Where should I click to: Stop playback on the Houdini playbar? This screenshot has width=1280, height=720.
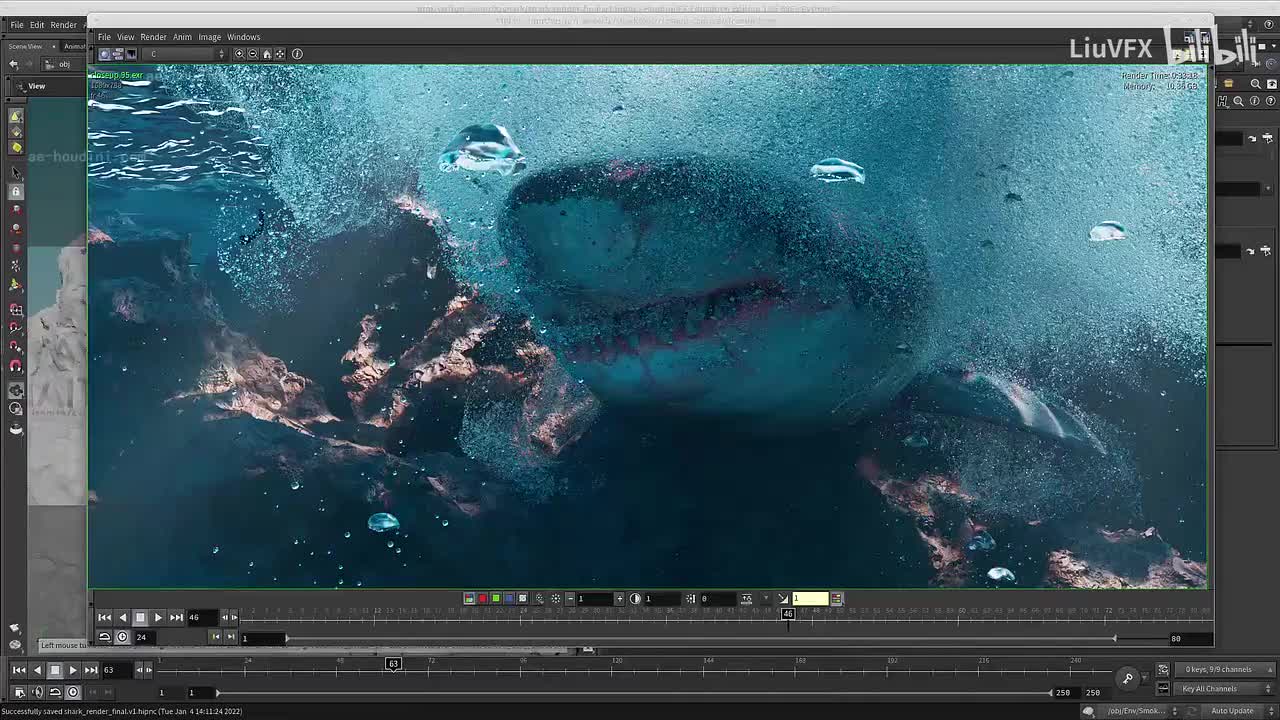click(x=55, y=670)
